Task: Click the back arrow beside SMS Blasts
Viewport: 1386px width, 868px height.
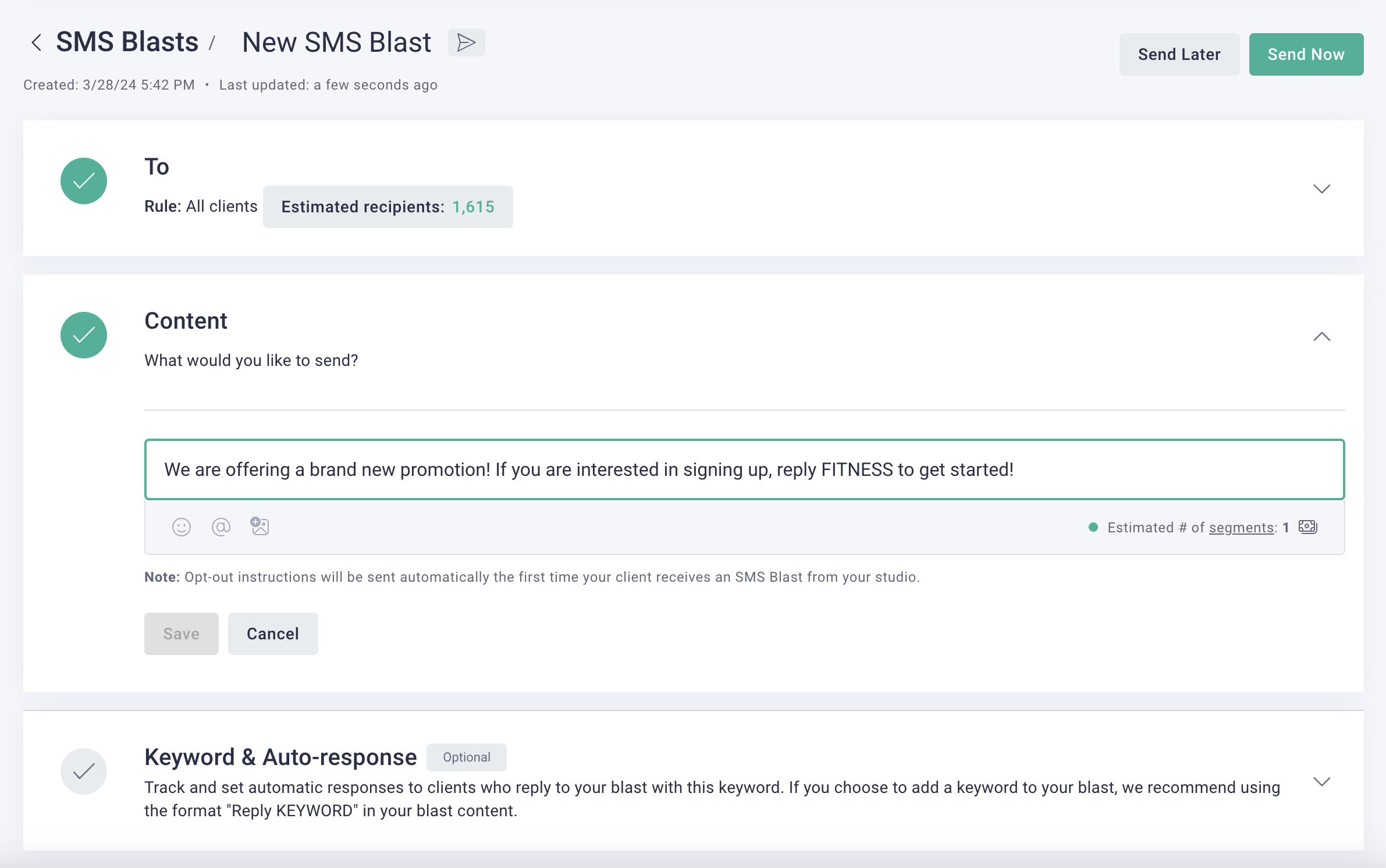Action: tap(36, 42)
